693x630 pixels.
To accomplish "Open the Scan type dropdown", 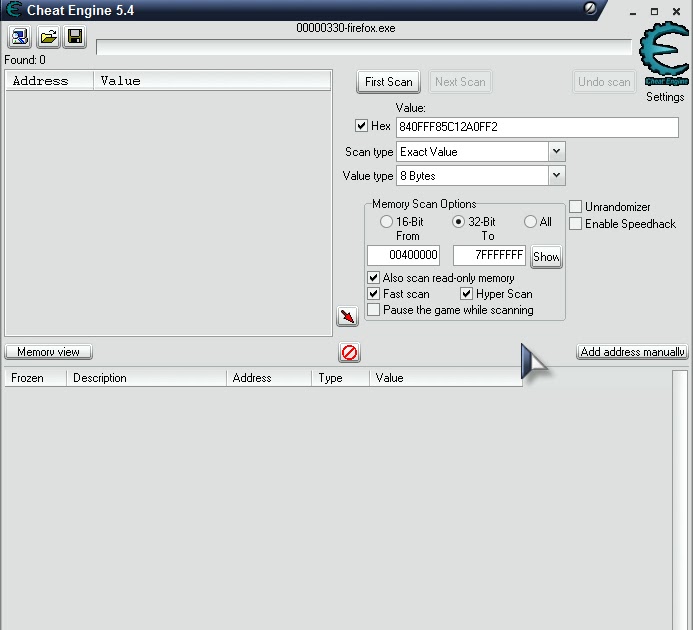I will click(x=556, y=152).
